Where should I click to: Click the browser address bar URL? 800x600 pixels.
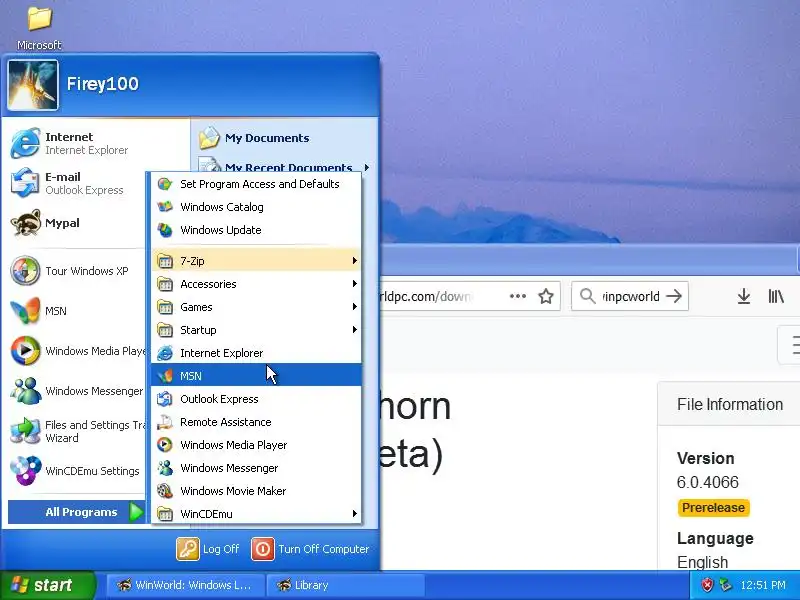pyautogui.click(x=427, y=296)
